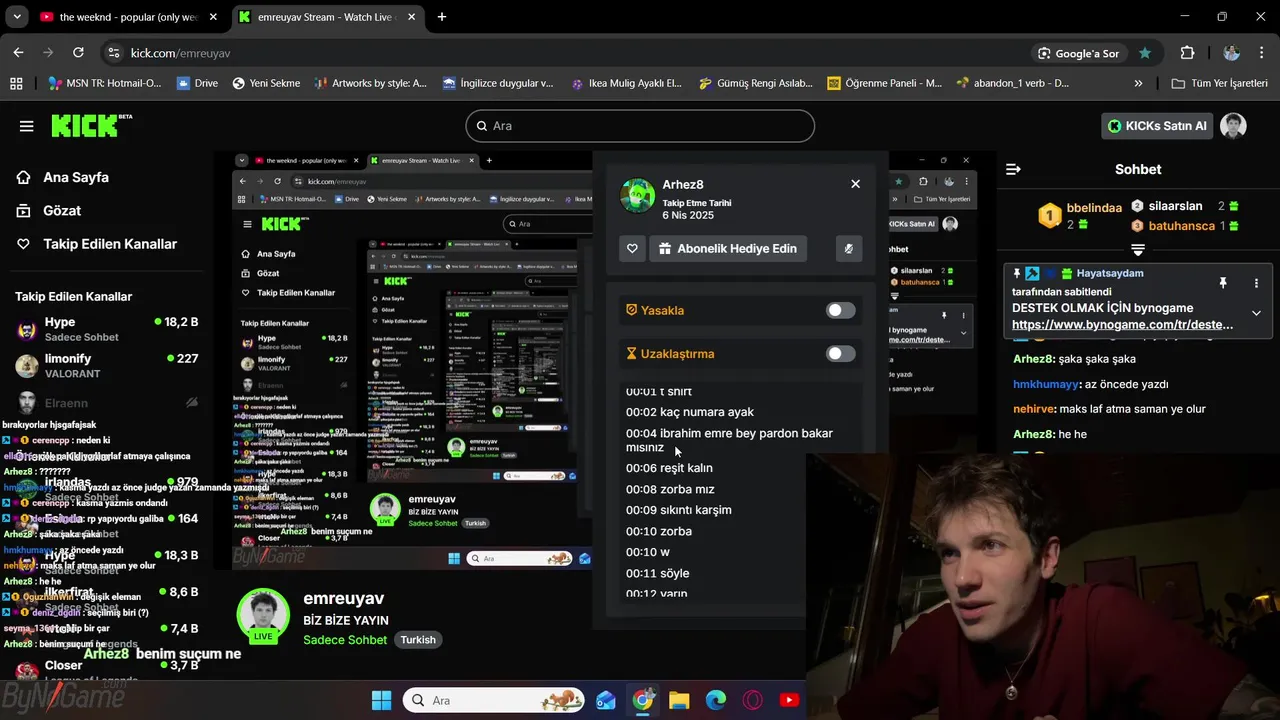The image size is (1280, 720).
Task: Open the Chrome apps grid bookmark
Action: [x=16, y=83]
